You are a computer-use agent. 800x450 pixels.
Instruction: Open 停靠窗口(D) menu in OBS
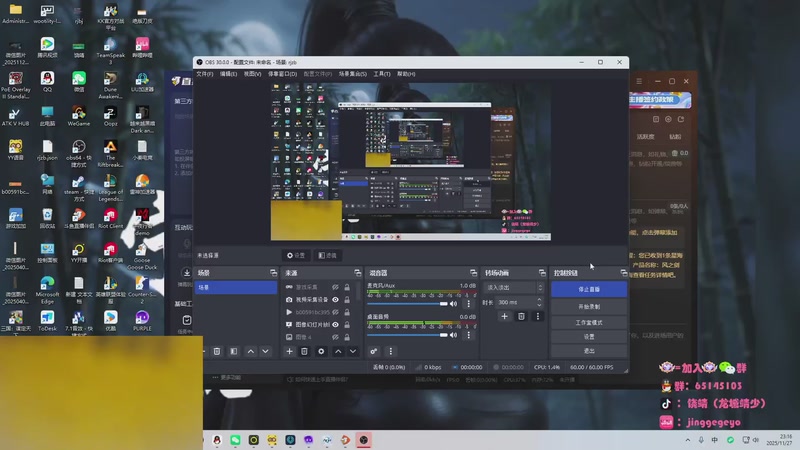point(282,74)
